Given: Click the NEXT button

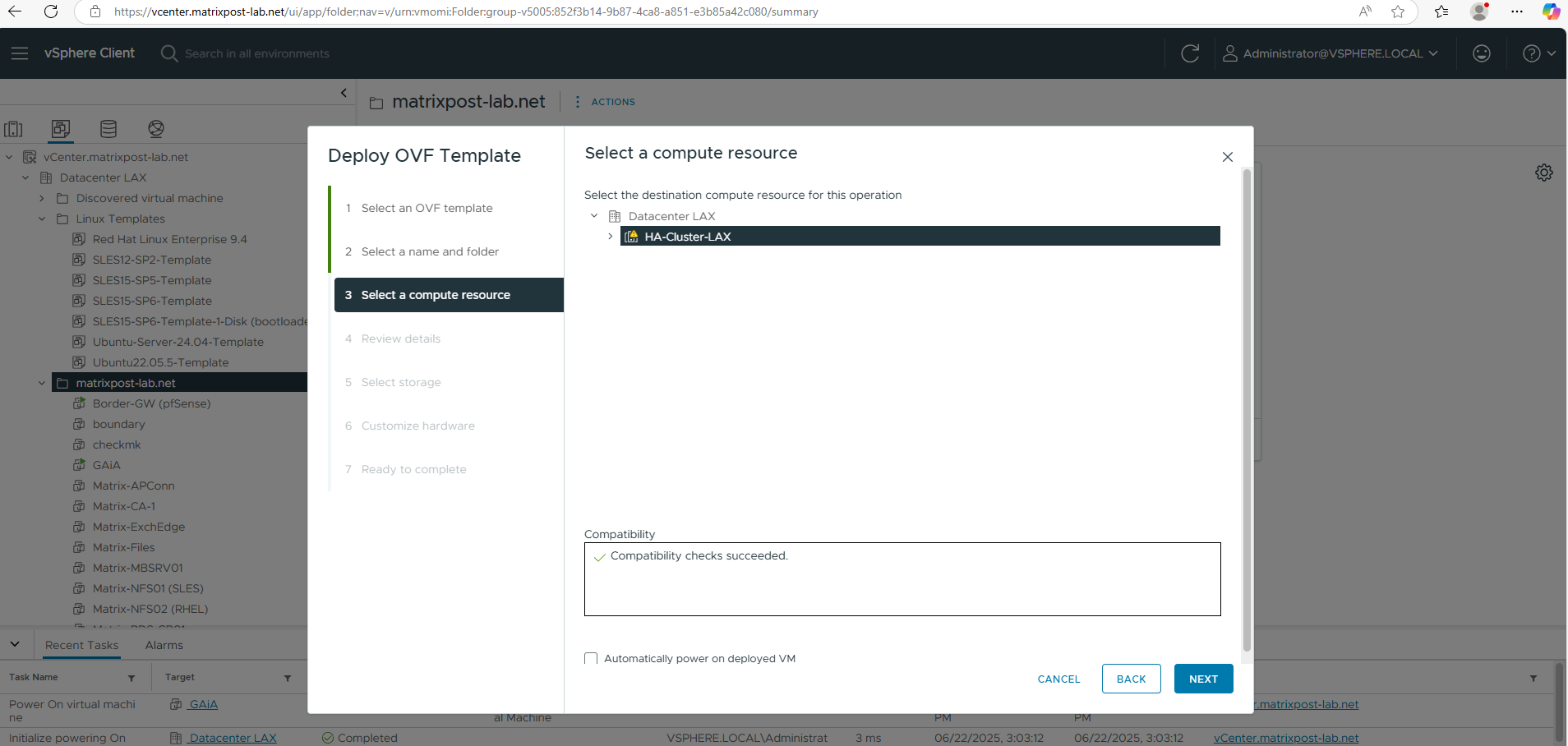Looking at the screenshot, I should (1203, 679).
